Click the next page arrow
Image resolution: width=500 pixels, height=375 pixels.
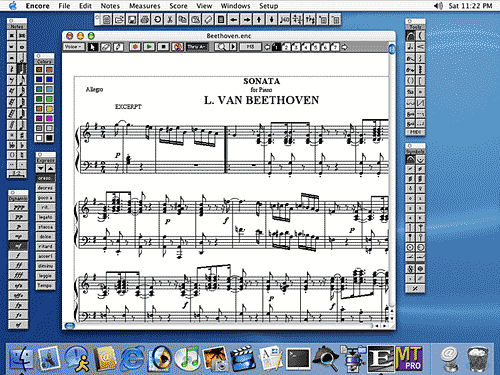click(x=344, y=47)
